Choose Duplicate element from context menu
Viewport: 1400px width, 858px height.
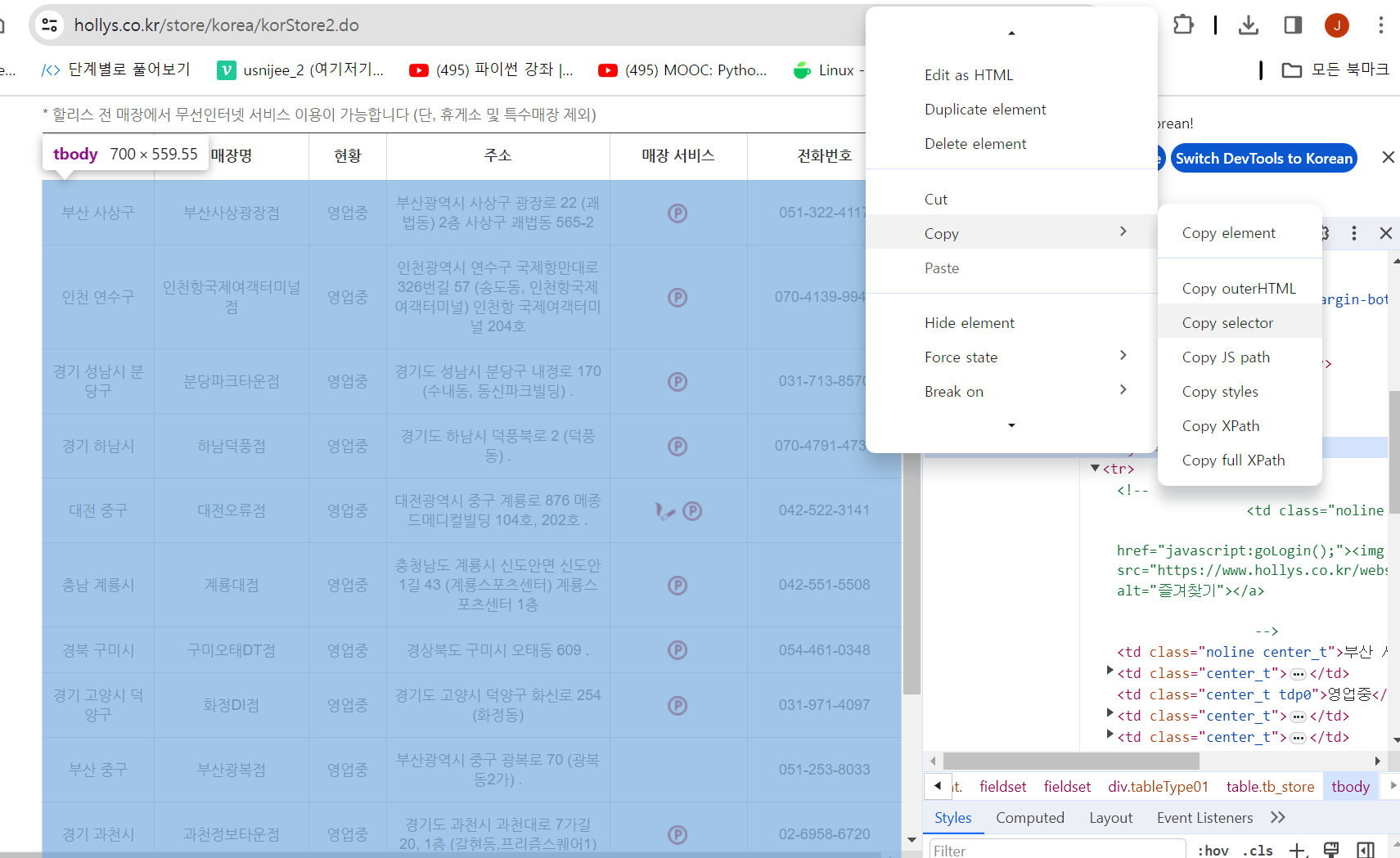(1011, 110)
